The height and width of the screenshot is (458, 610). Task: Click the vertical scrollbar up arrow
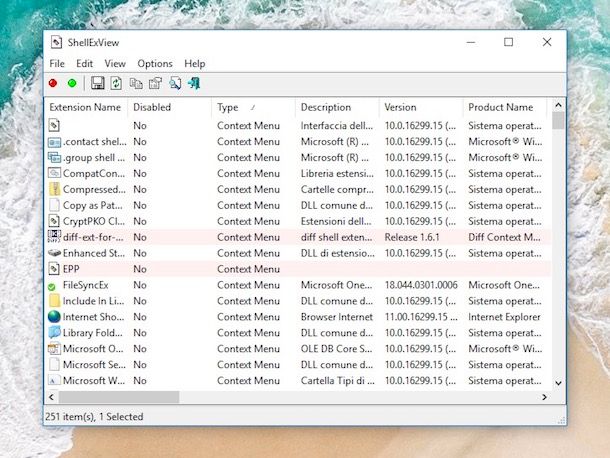[x=558, y=105]
